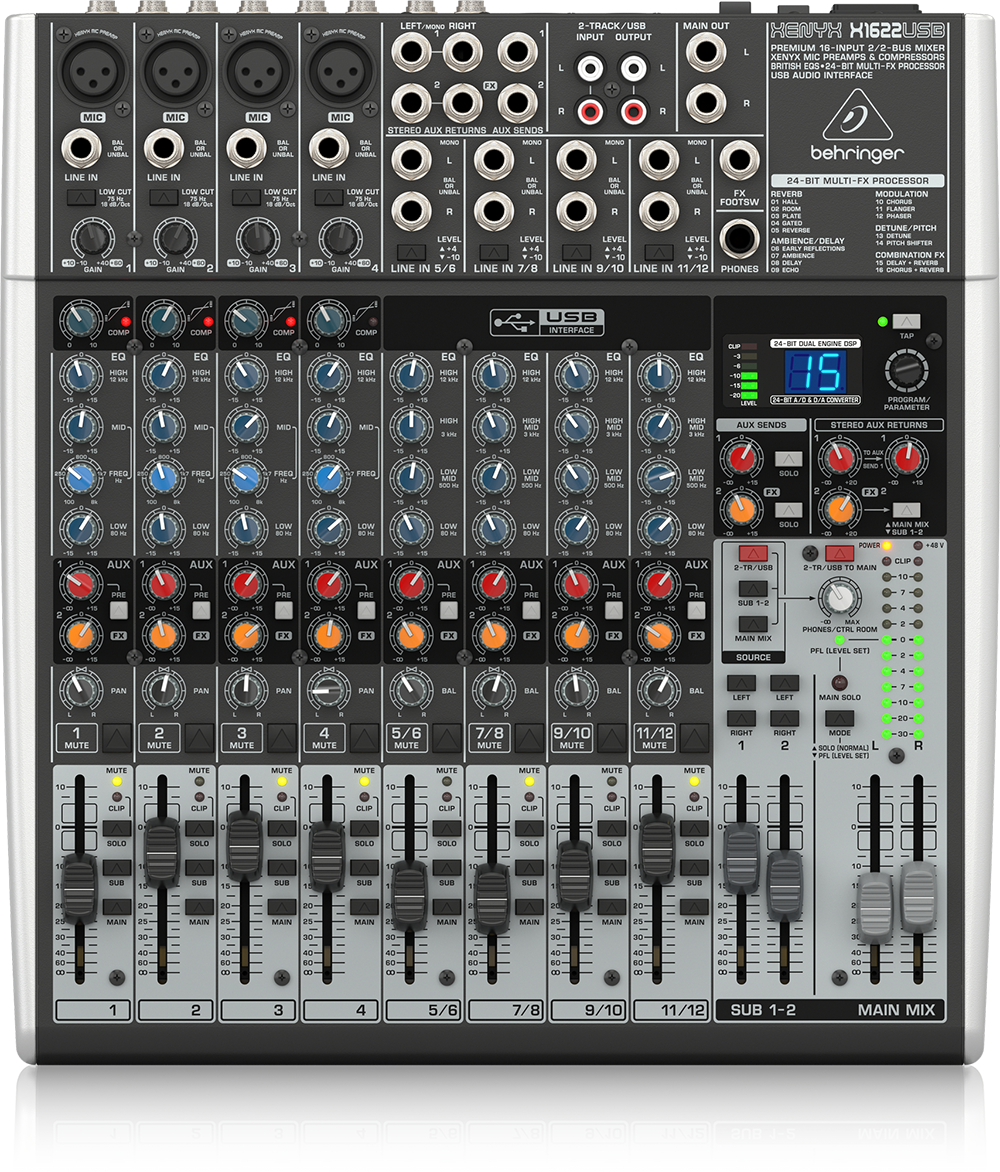Click LINE IN 11/12 right input jack
The image size is (1000, 1172).
[659, 212]
